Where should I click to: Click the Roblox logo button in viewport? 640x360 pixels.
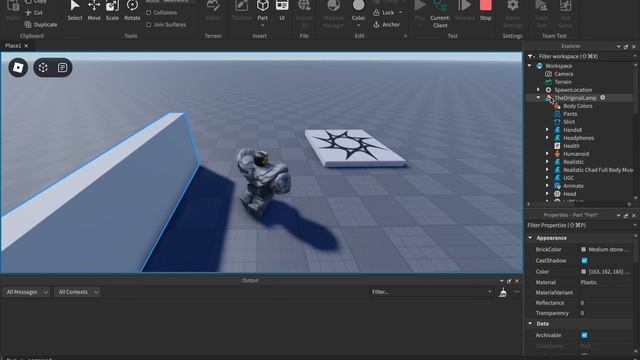pyautogui.click(x=18, y=67)
